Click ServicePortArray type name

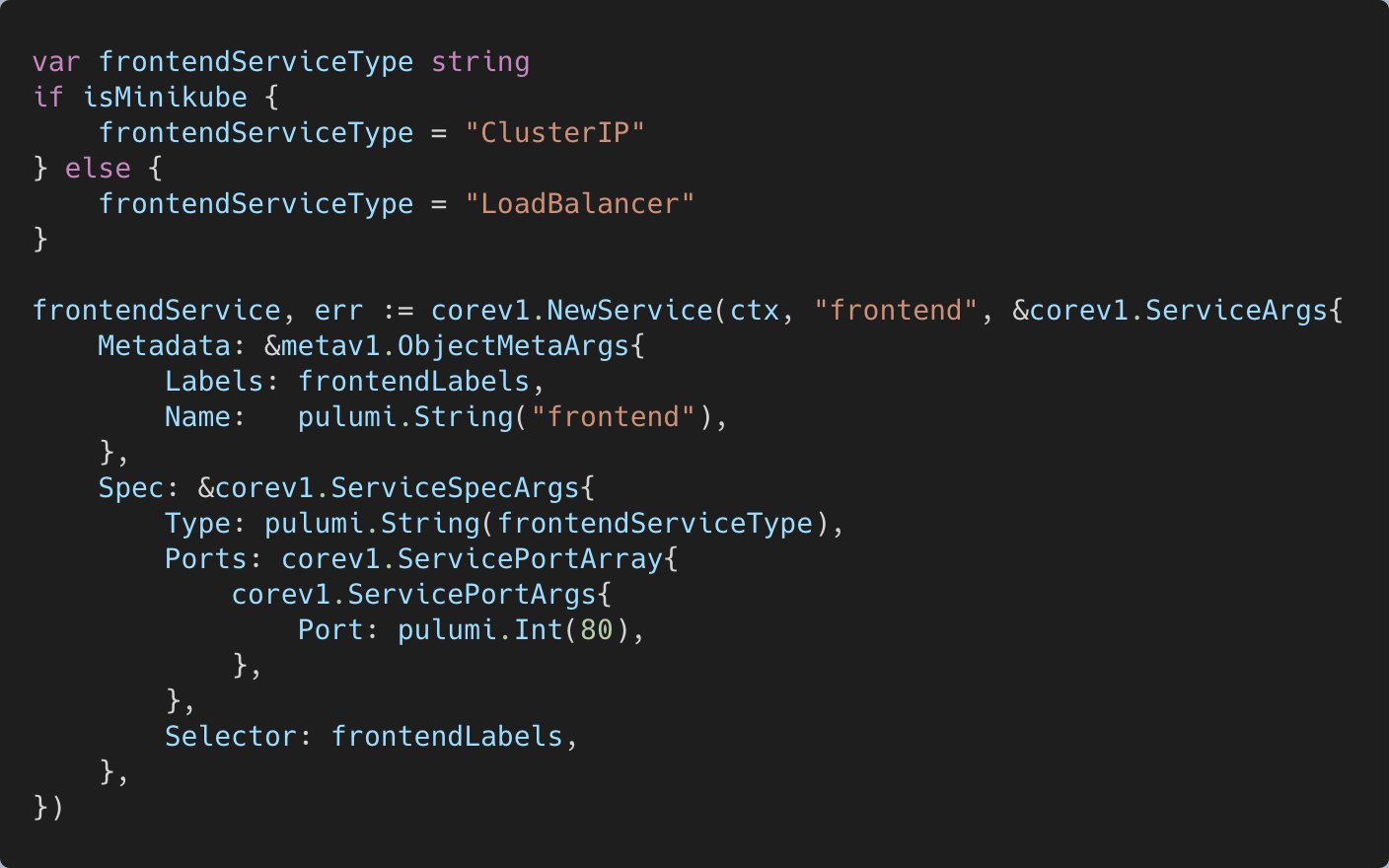[530, 558]
